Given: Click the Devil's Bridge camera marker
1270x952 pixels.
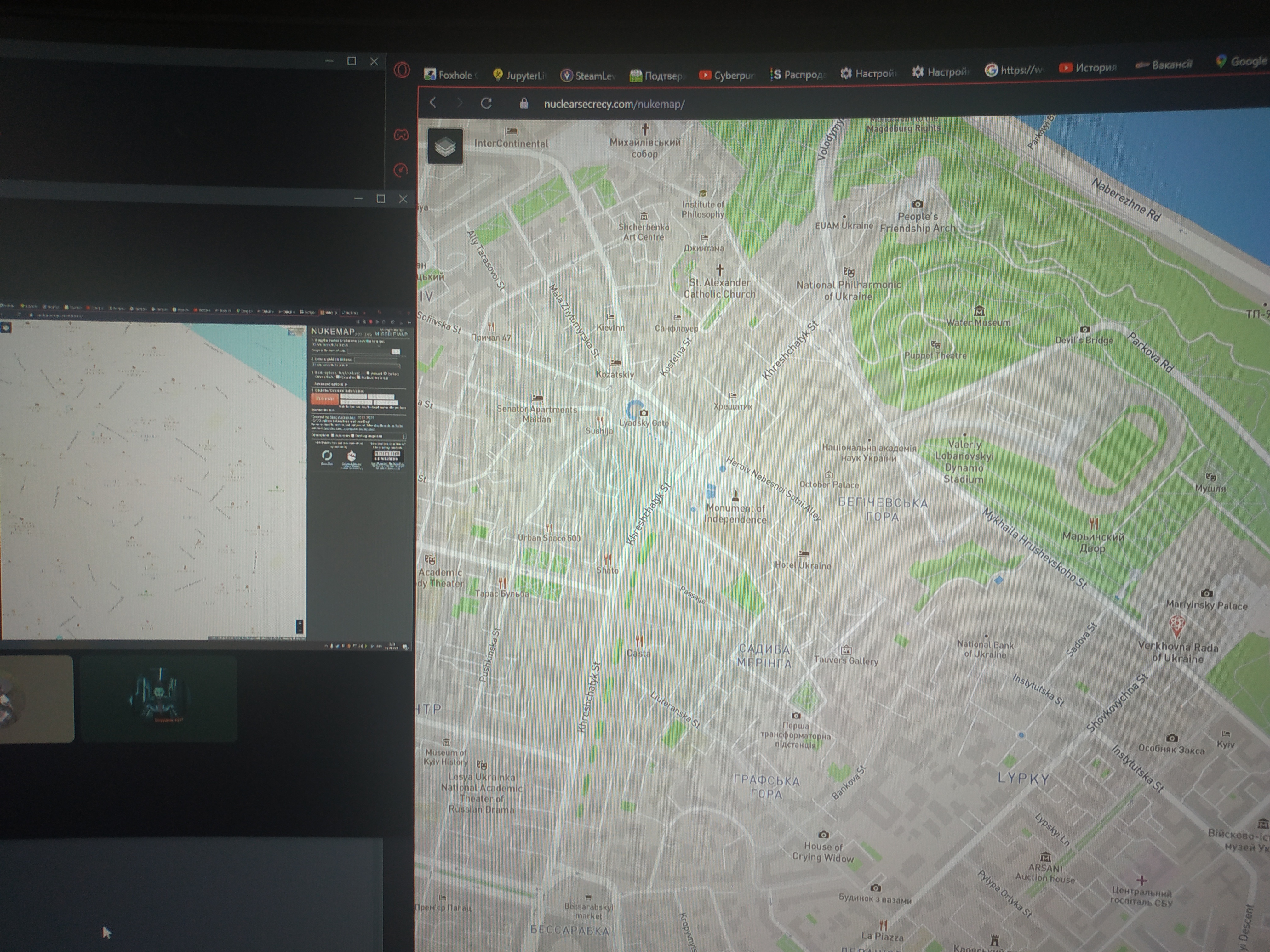Looking at the screenshot, I should [1084, 329].
